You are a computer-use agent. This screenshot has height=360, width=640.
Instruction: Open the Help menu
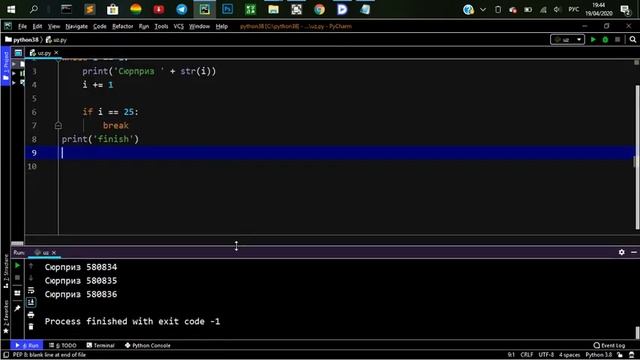[x=222, y=26]
